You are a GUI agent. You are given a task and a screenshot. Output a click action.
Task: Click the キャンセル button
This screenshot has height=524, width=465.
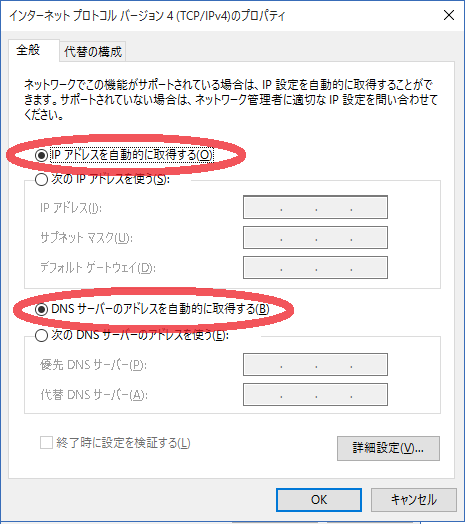click(x=414, y=500)
